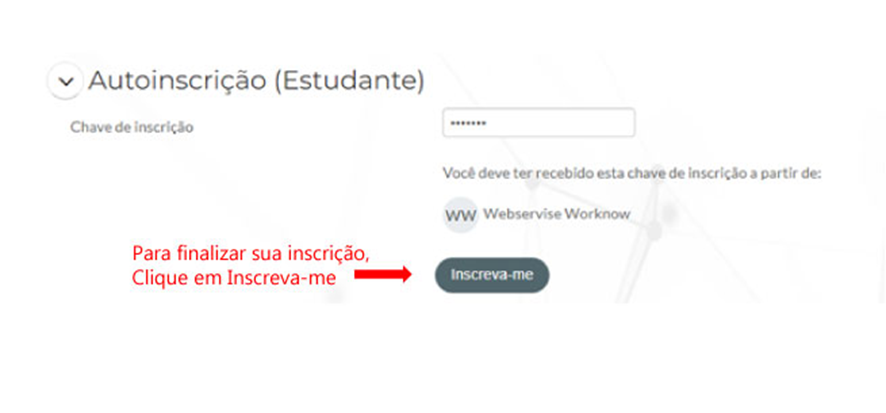Viewport: 886px width, 413px height.
Task: Focus the Chave de inscrição password field
Action: coord(538,123)
